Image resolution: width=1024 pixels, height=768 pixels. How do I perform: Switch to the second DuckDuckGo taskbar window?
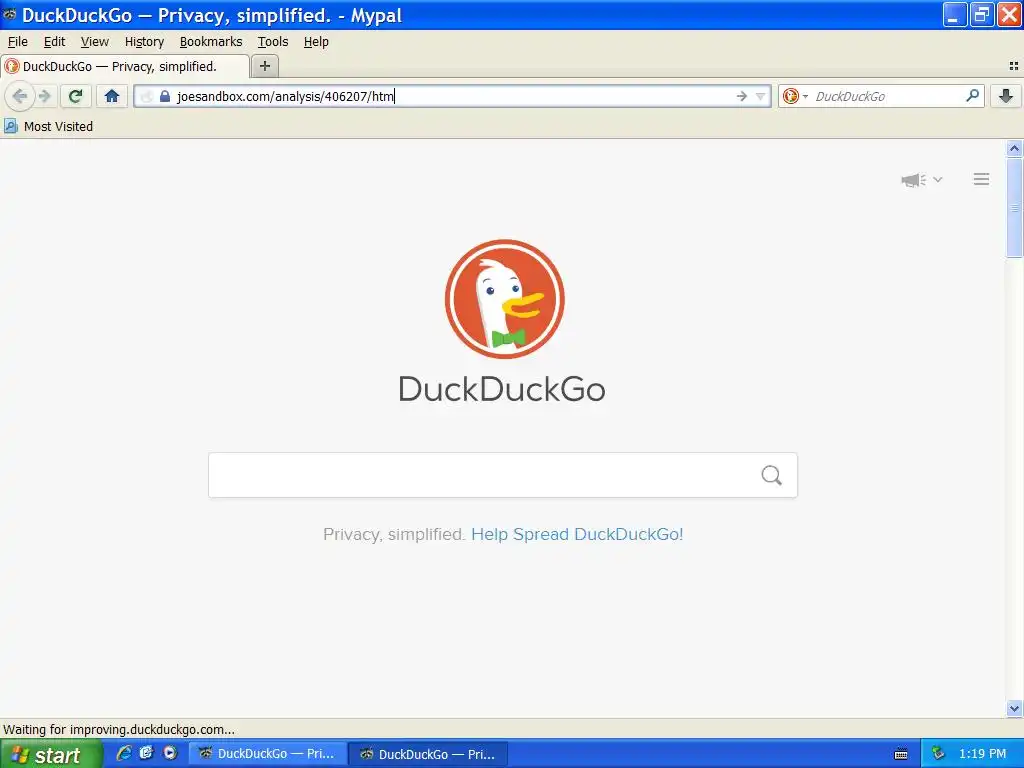tap(428, 754)
